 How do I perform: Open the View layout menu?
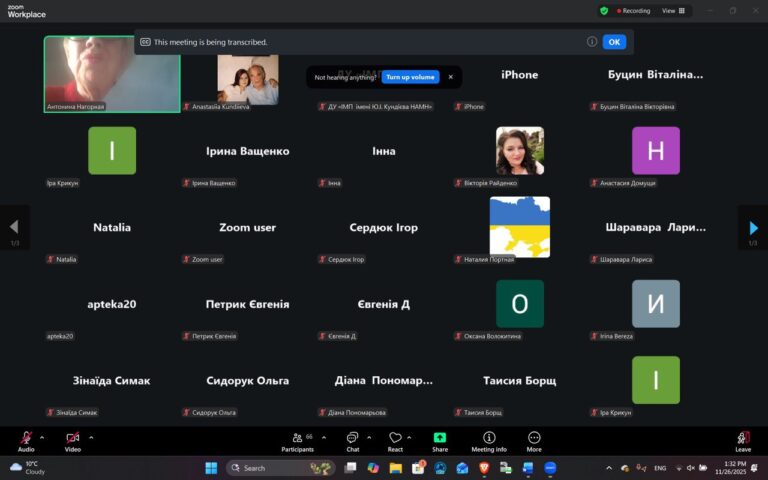pyautogui.click(x=673, y=11)
